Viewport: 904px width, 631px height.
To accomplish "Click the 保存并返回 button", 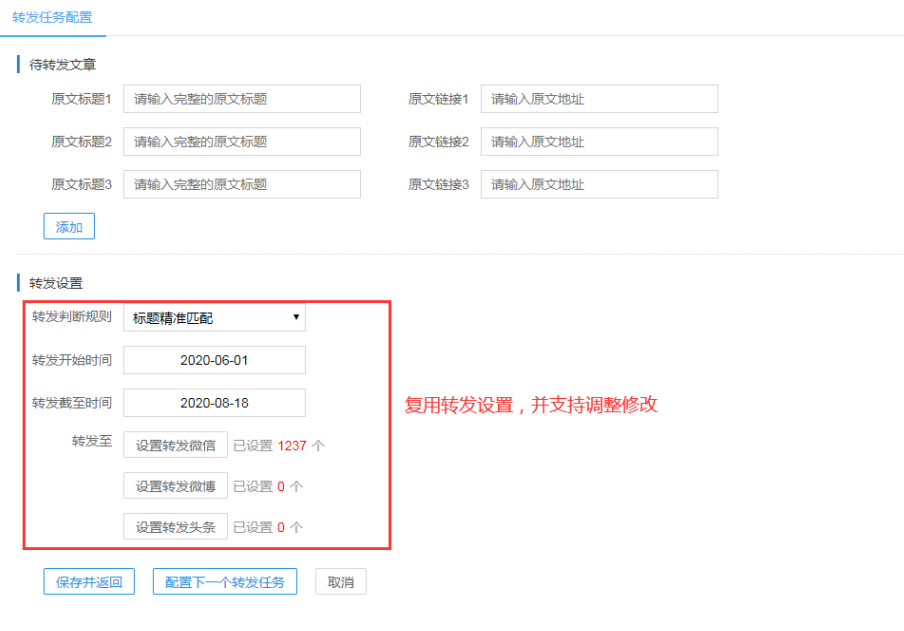I will (89, 582).
